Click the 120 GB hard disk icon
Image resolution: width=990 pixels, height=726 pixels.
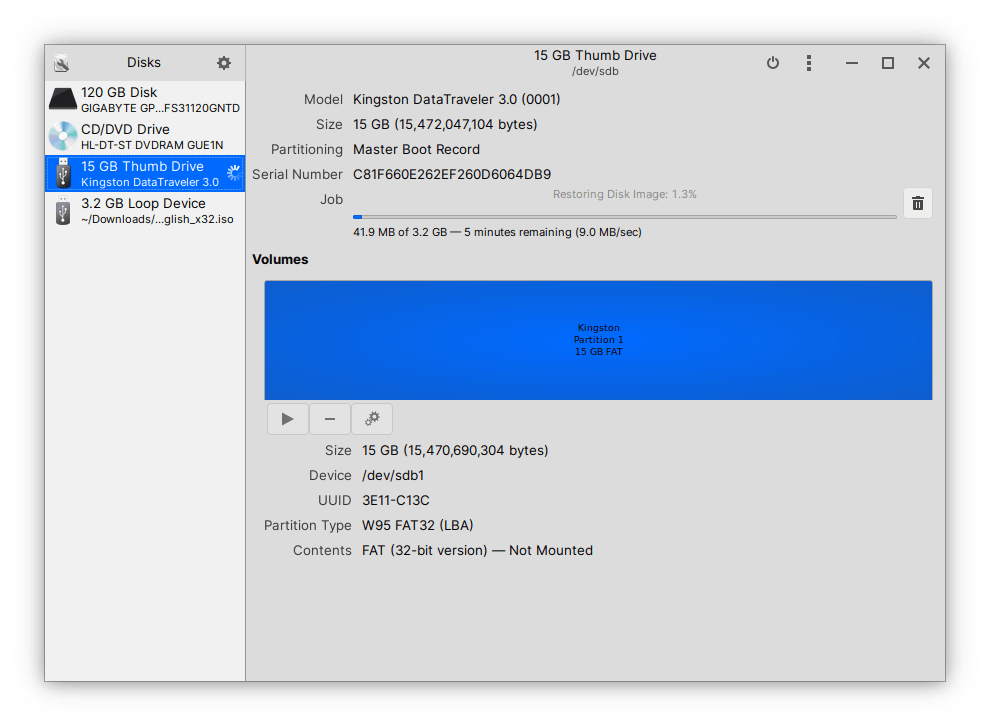coord(63,100)
